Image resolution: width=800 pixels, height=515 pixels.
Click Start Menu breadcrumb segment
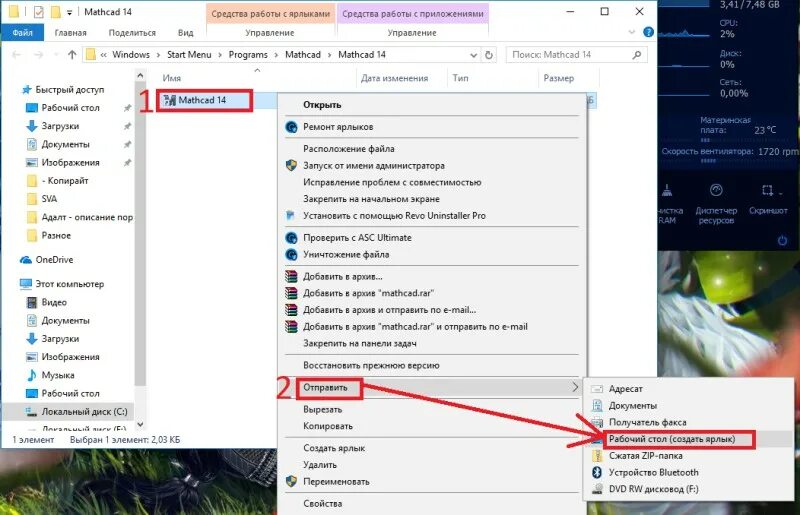click(189, 55)
